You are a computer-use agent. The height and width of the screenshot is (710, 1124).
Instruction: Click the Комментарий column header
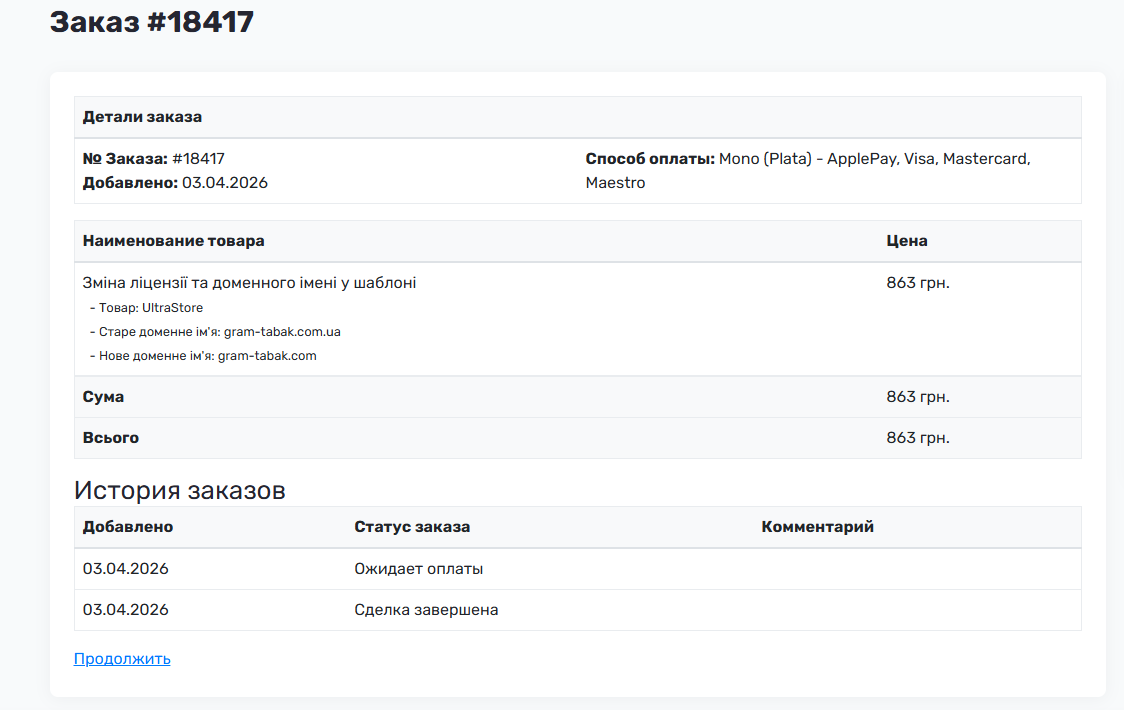(x=817, y=527)
